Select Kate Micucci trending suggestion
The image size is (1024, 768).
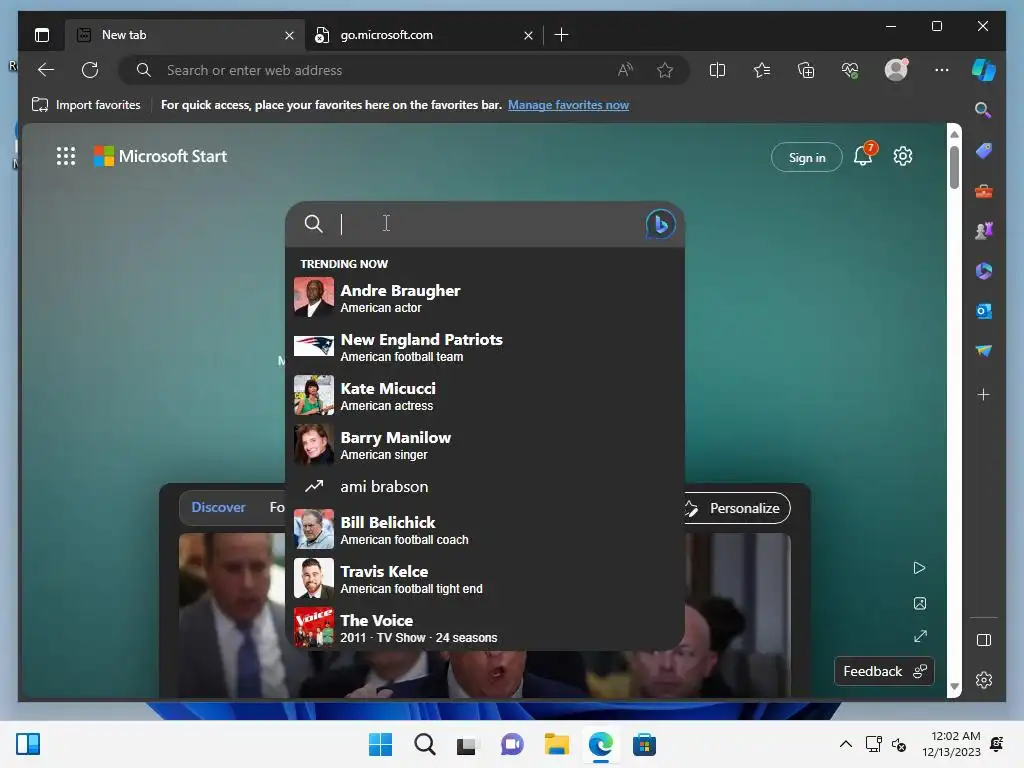tap(485, 396)
